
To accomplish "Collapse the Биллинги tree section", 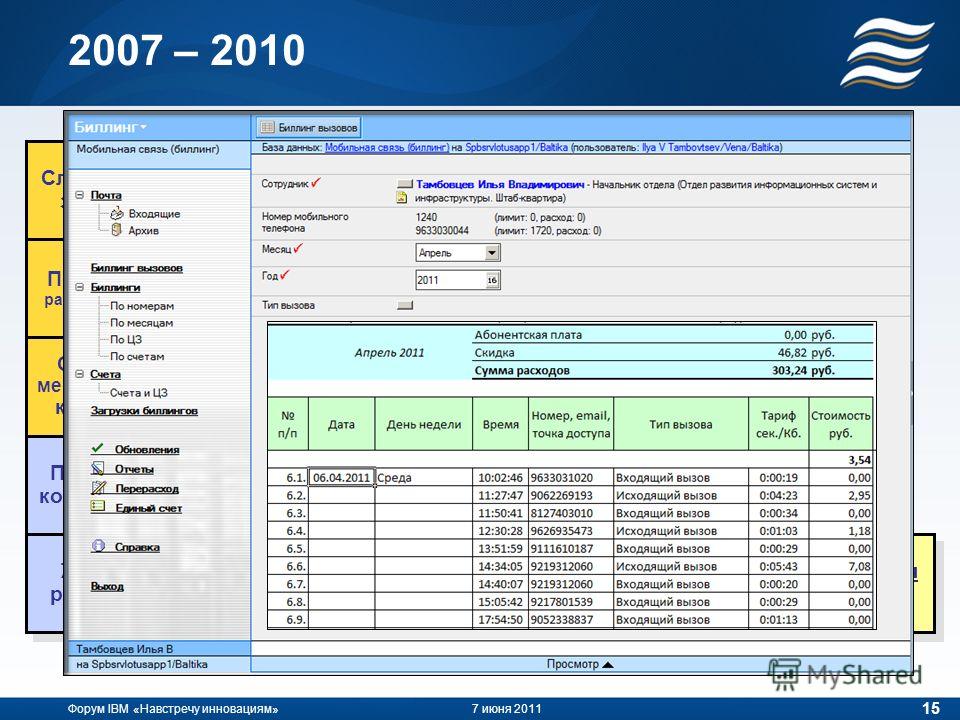I will pyautogui.click(x=80, y=287).
